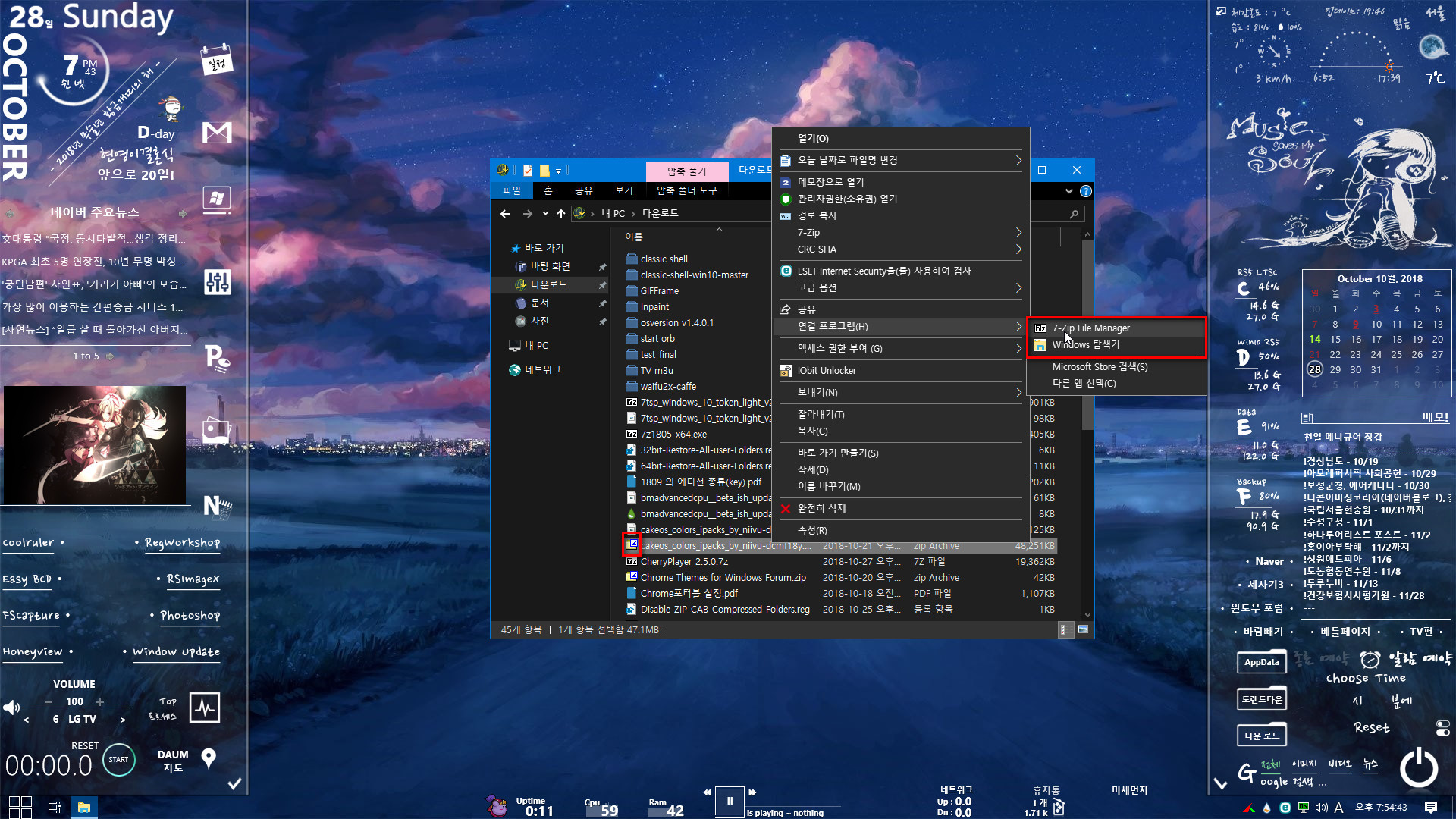Expand 보내기(N) submenu arrow
Image resolution: width=1456 pixels, height=819 pixels.
pos(1018,393)
